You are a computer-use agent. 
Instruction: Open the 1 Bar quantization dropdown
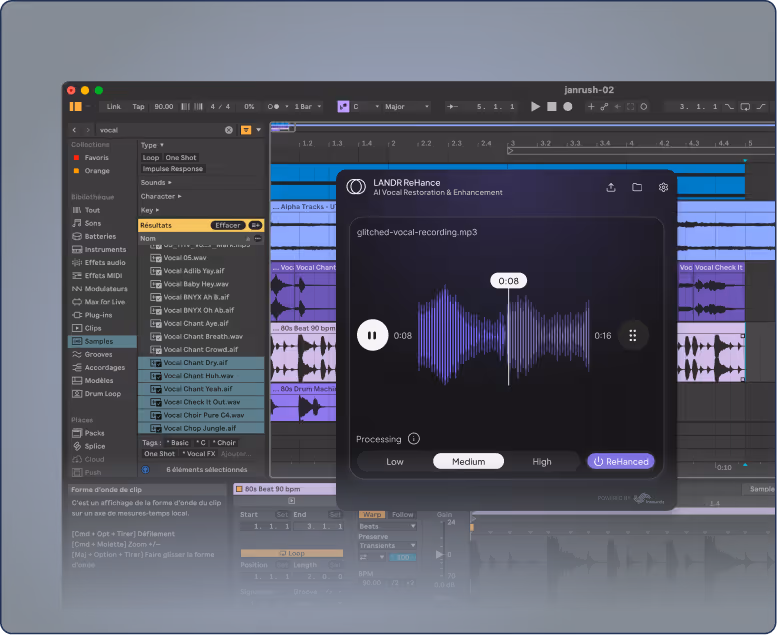pos(308,107)
